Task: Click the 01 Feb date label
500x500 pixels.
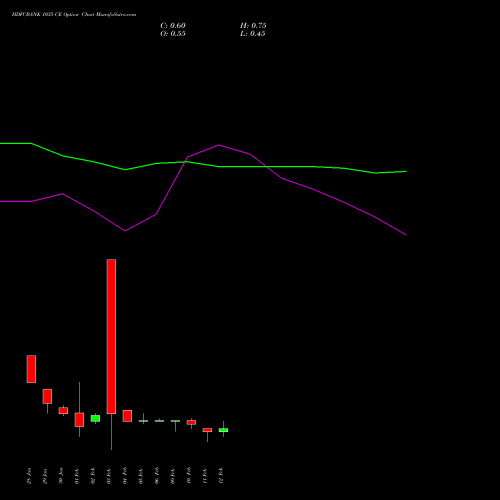Action: click(x=77, y=476)
